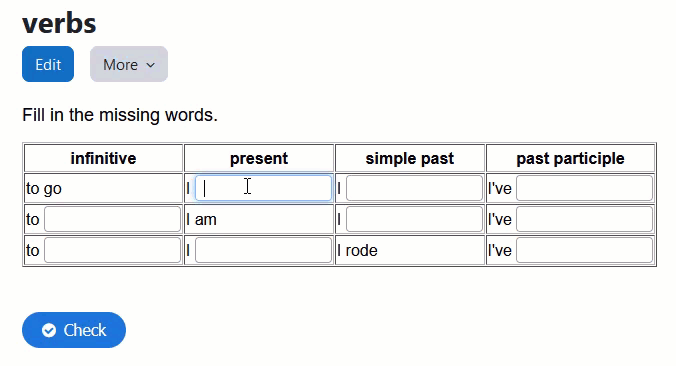
Task: Click the 'I rode' table cell text
Action: (x=357, y=250)
